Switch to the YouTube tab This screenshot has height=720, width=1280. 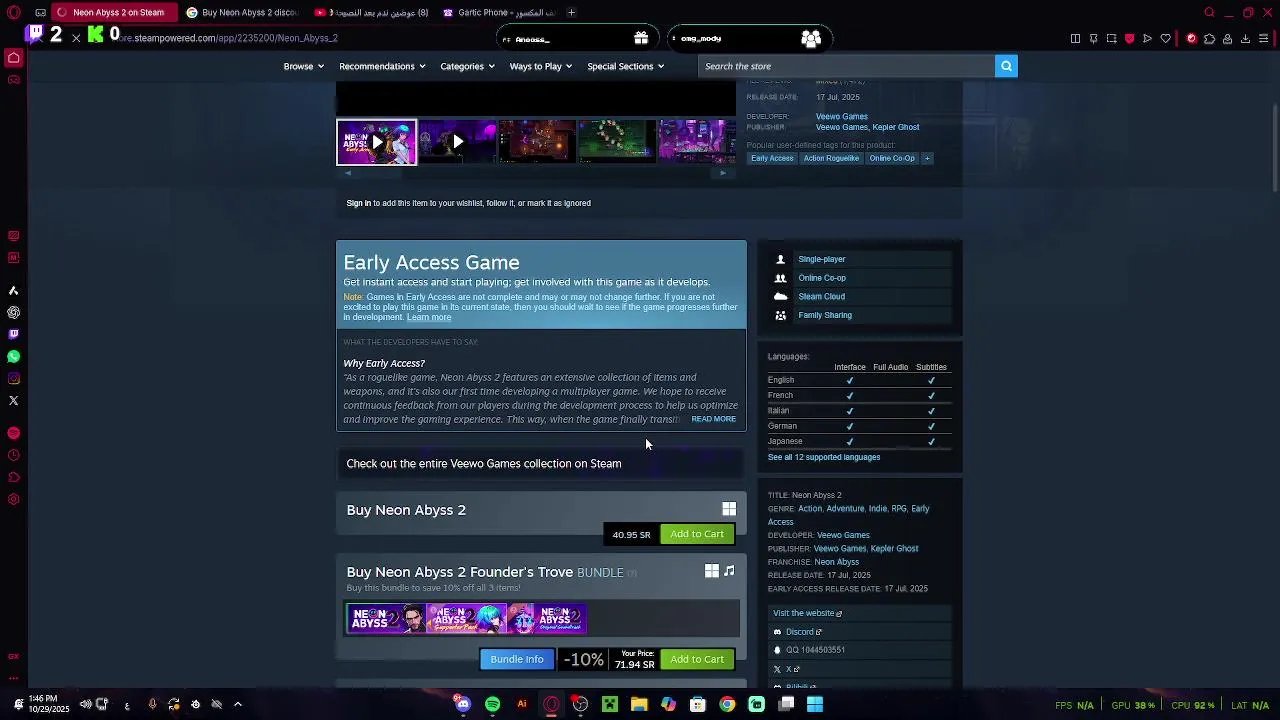[371, 12]
